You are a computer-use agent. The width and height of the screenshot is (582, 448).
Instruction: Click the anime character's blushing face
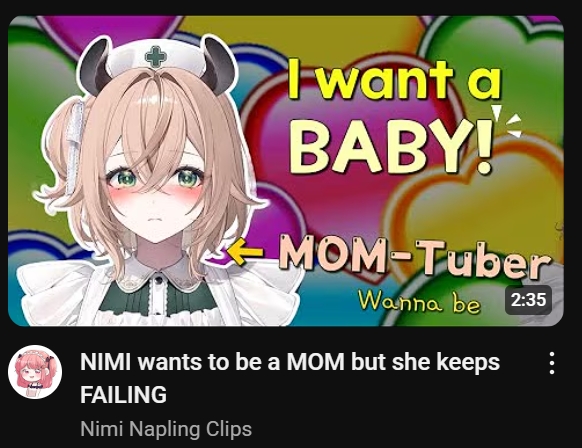pyautogui.click(x=155, y=193)
